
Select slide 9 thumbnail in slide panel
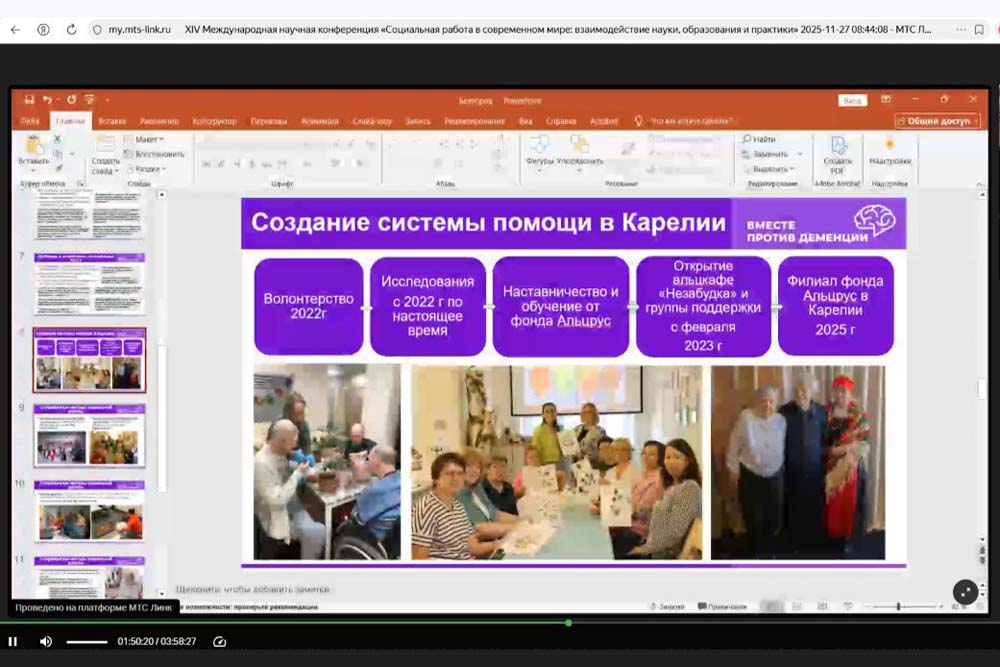(x=90, y=435)
